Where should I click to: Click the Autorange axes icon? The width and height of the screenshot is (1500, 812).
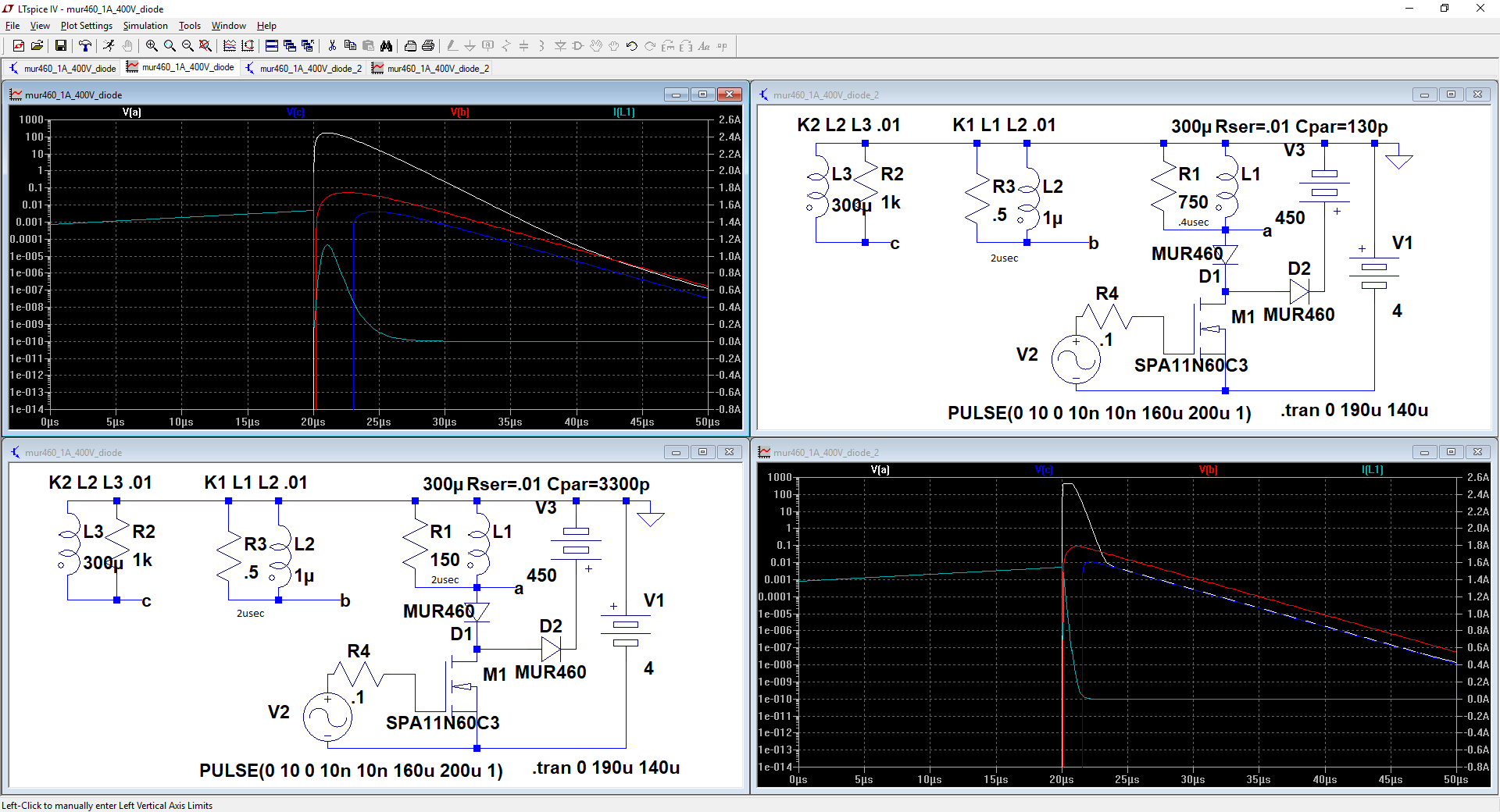coord(248,46)
